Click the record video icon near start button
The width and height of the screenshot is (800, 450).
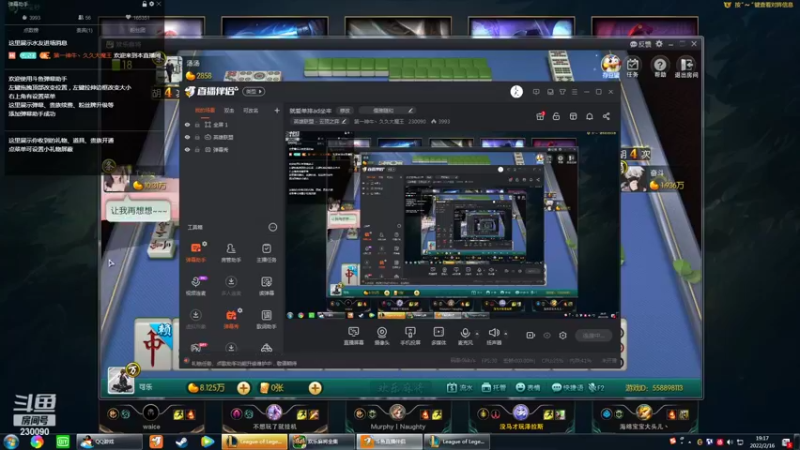pos(531,335)
